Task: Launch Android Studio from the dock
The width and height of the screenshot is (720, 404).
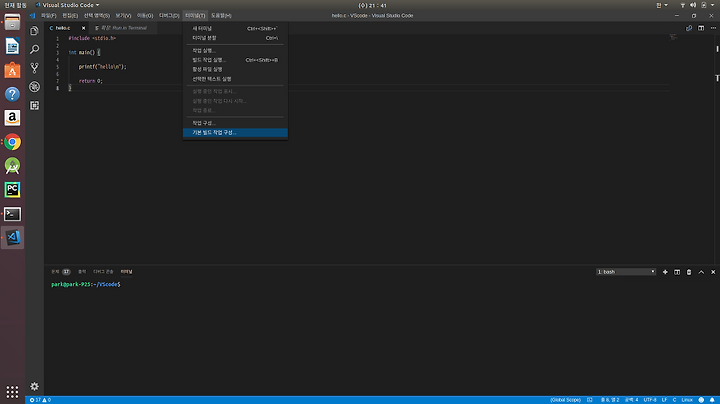Action: 12,166
